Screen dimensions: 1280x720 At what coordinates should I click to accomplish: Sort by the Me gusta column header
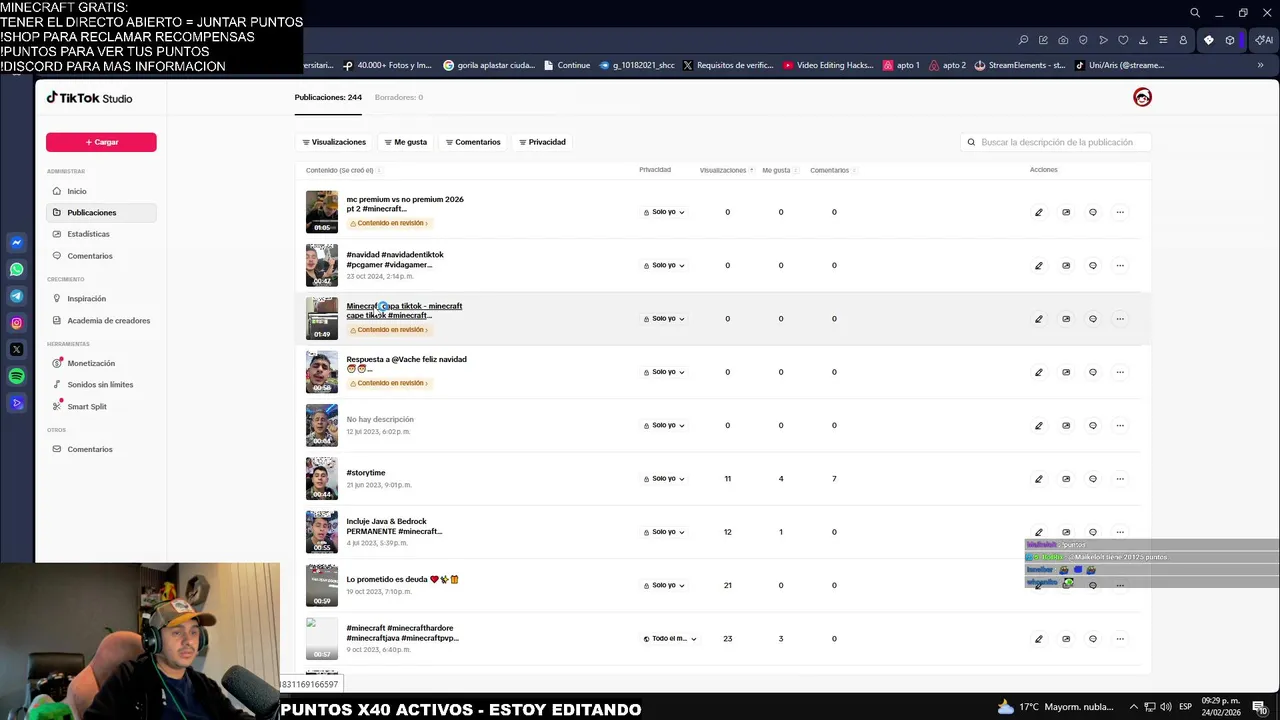coord(779,170)
